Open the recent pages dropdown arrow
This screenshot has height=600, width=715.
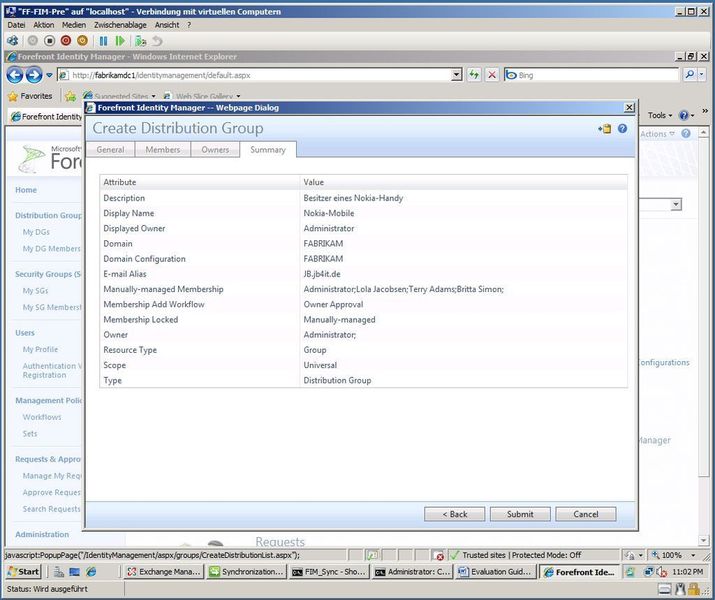tap(49, 75)
